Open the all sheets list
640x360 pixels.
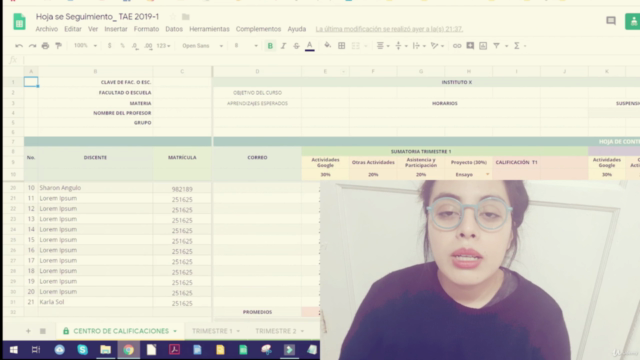42,331
